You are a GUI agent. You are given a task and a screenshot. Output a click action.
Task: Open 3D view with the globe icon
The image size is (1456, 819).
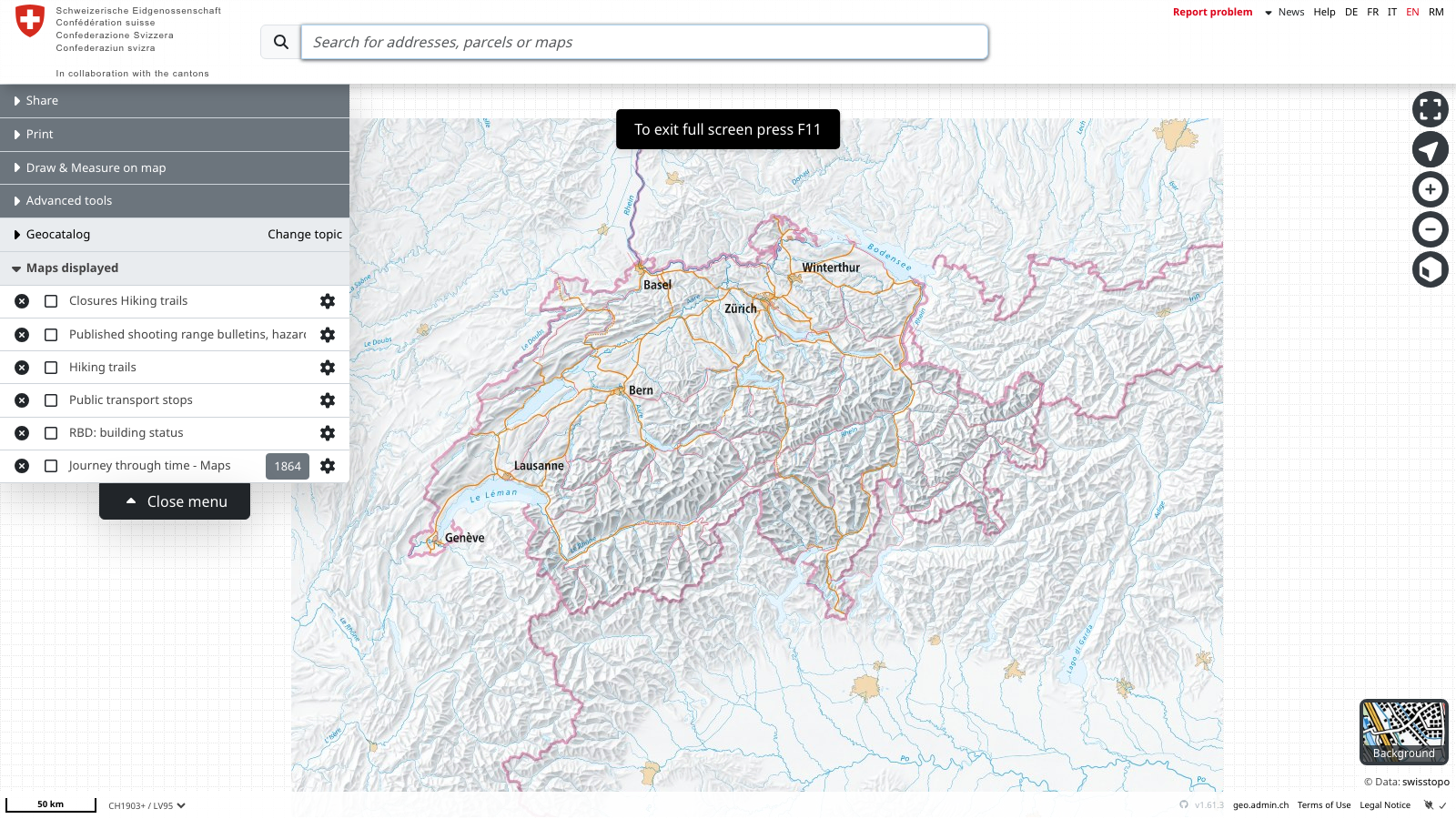(1431, 269)
